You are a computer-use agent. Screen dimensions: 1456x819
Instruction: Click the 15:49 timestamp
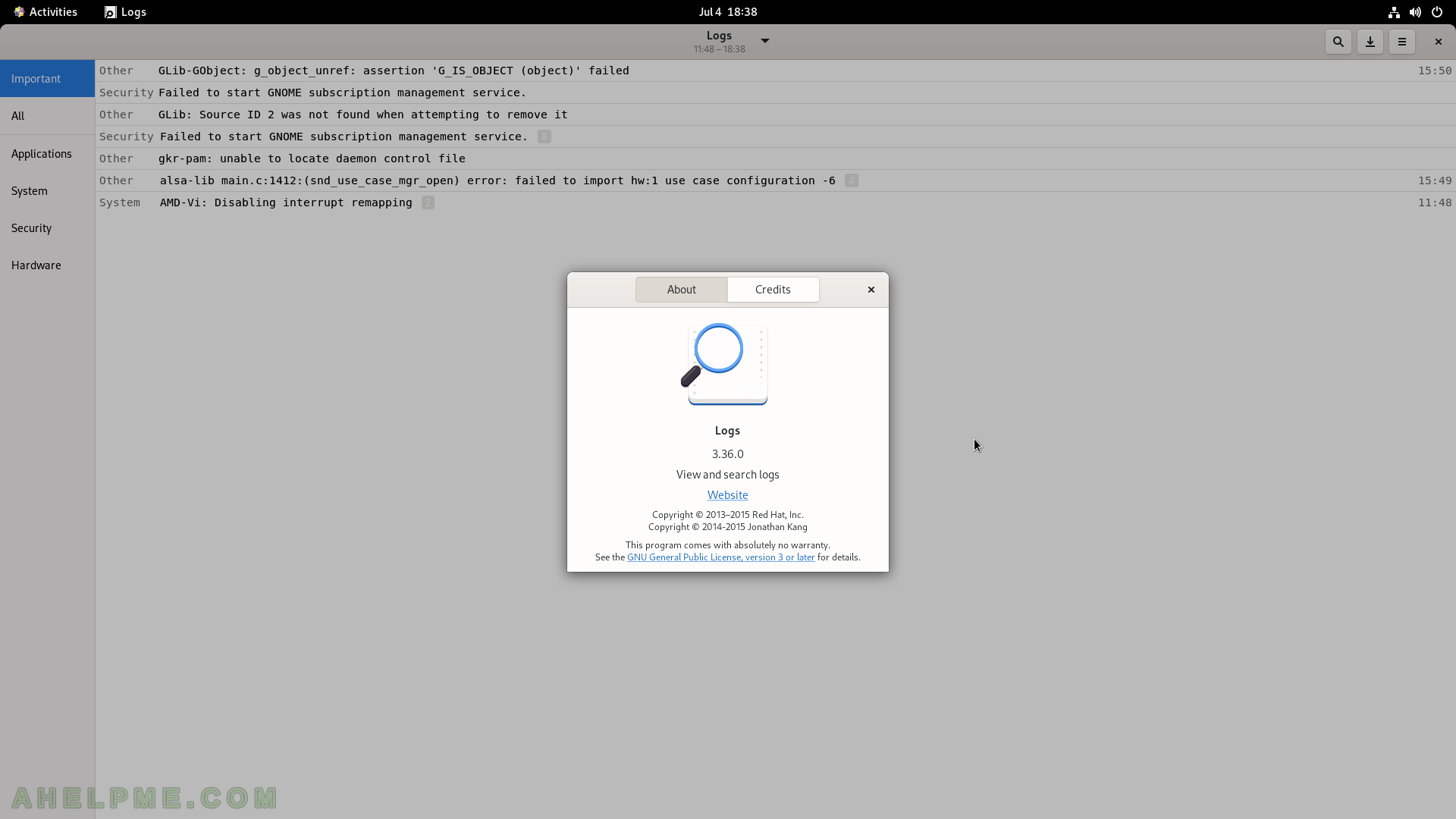click(x=1435, y=180)
